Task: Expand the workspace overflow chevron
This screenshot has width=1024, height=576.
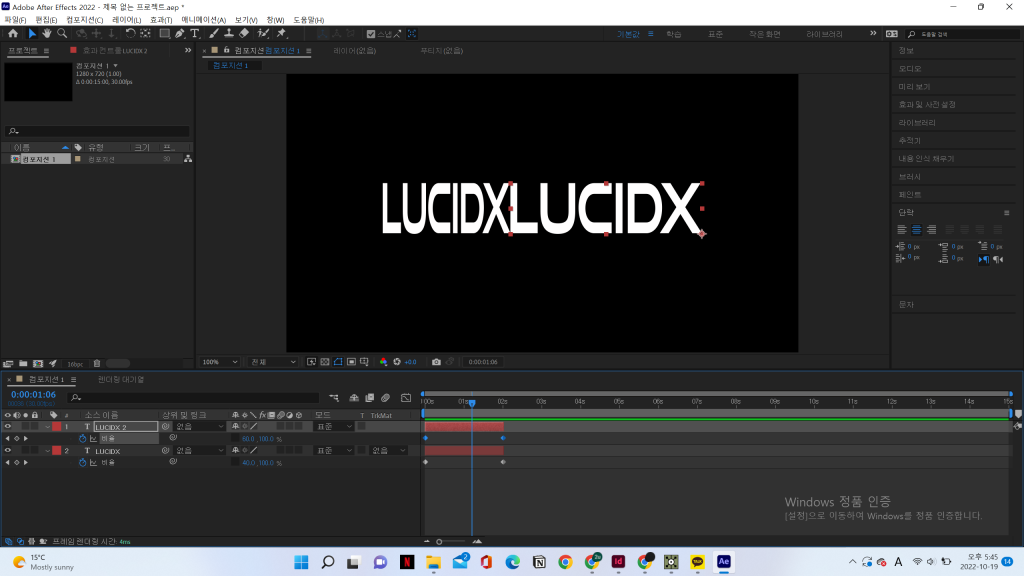Action: 873,33
